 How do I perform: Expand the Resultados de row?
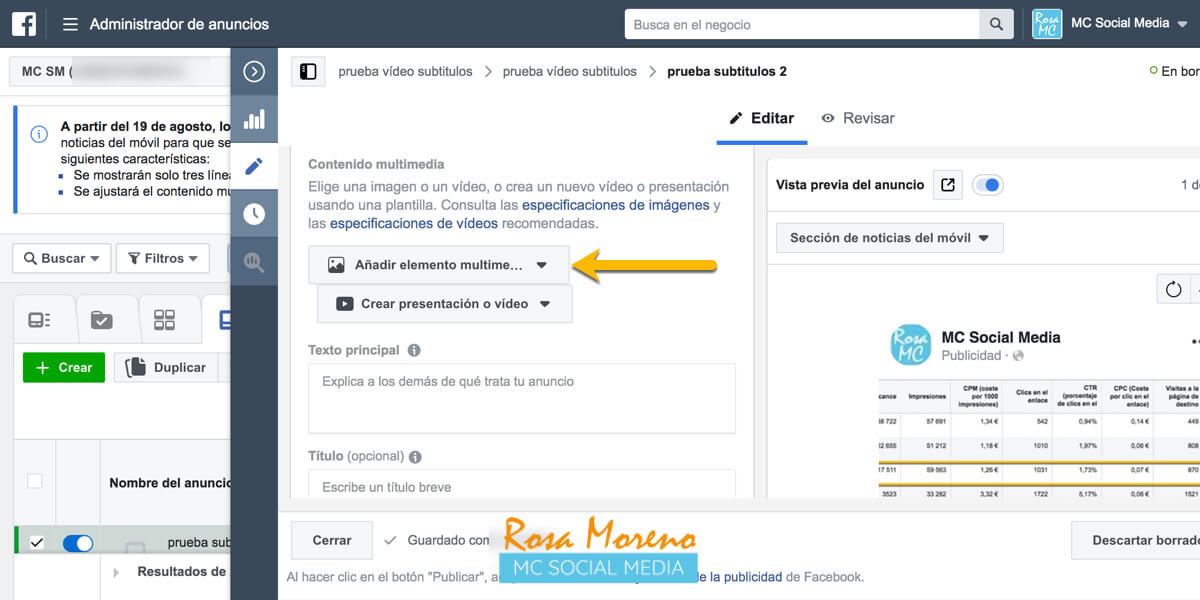tap(116, 572)
